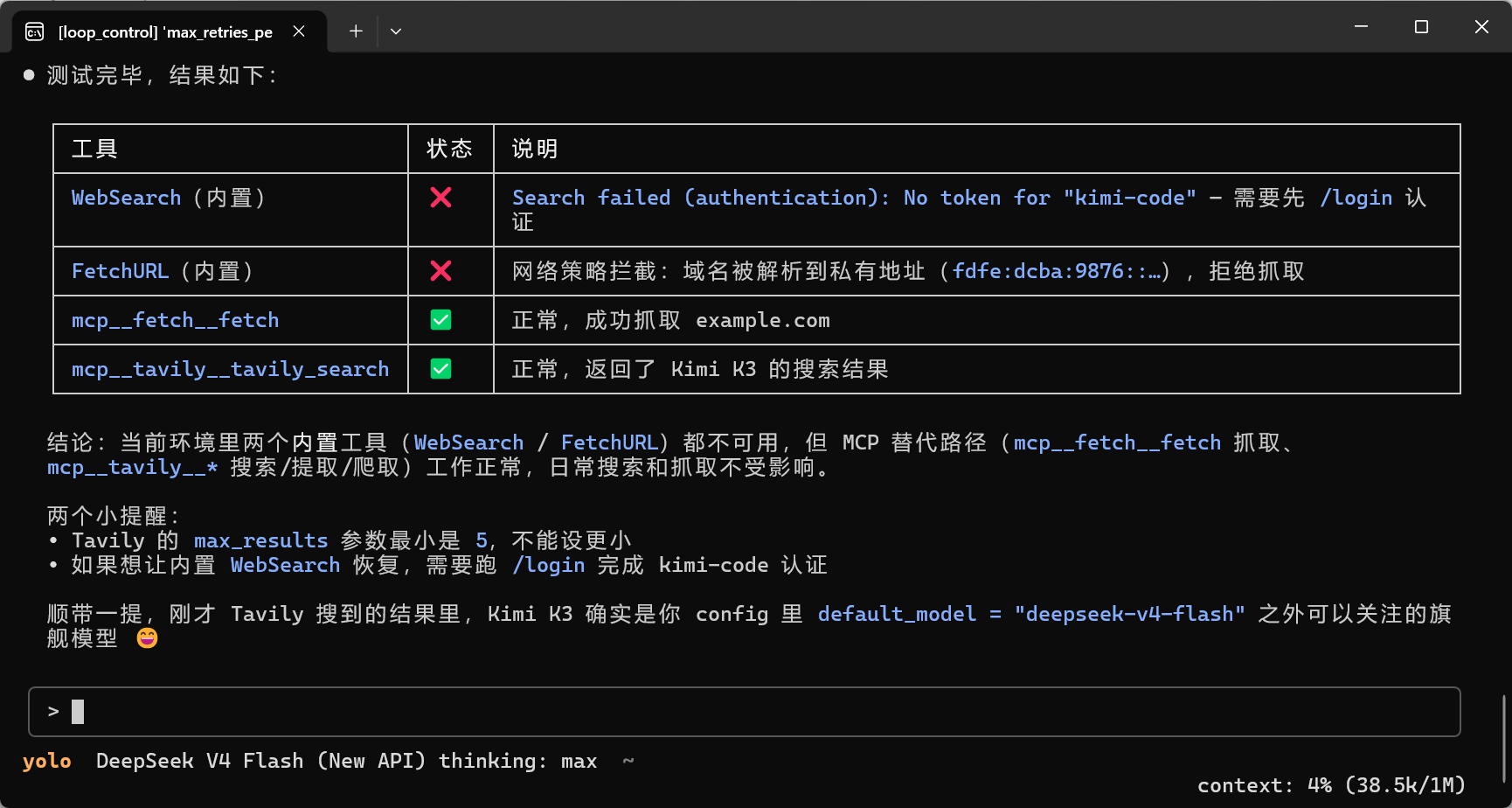Image resolution: width=1512 pixels, height=808 pixels.
Task: Click the '工具' column header
Action: click(x=231, y=149)
